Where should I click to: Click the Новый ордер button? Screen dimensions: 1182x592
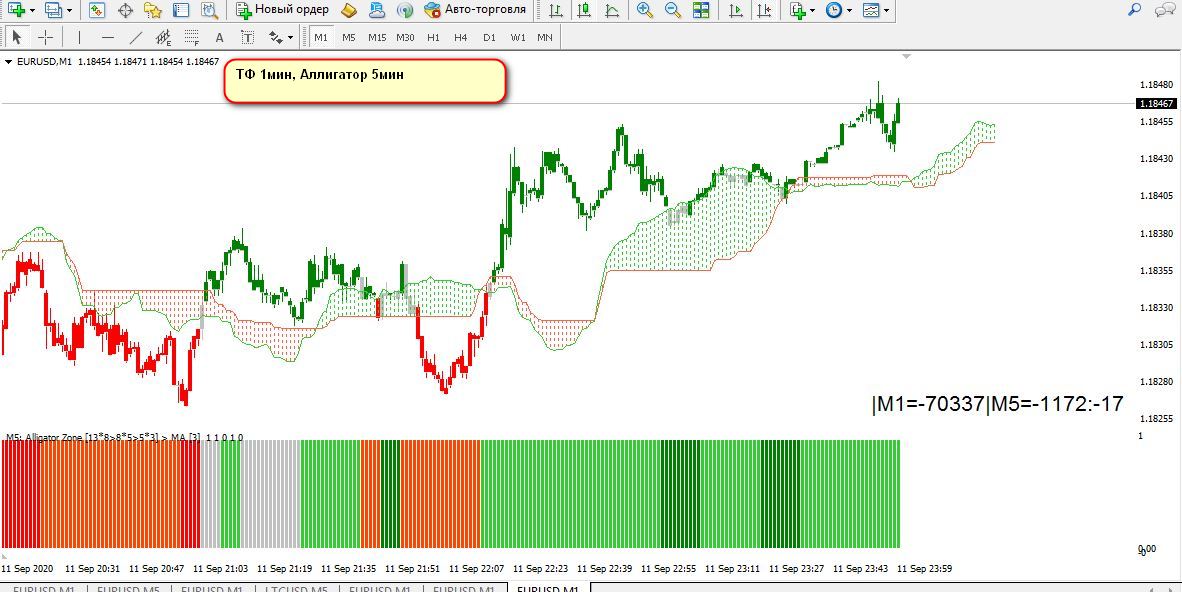[x=283, y=10]
